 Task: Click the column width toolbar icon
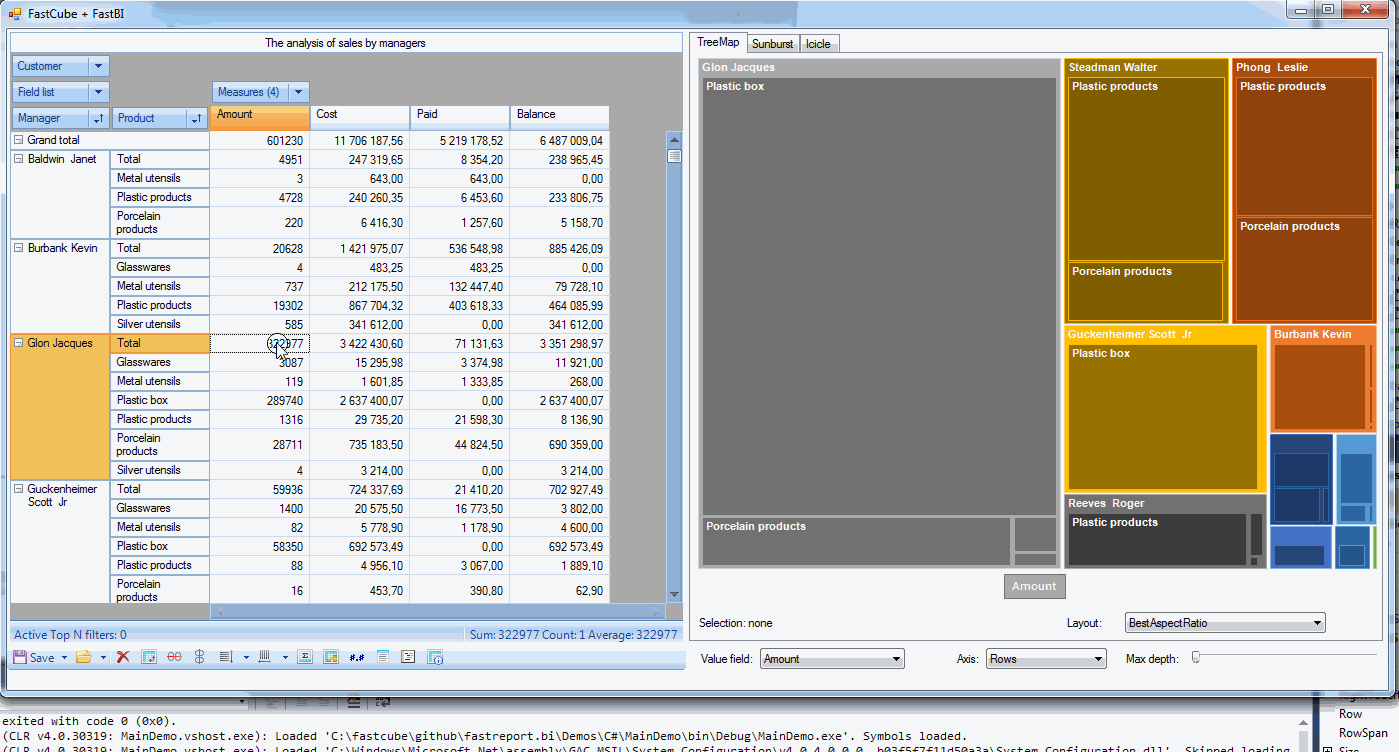(265, 657)
